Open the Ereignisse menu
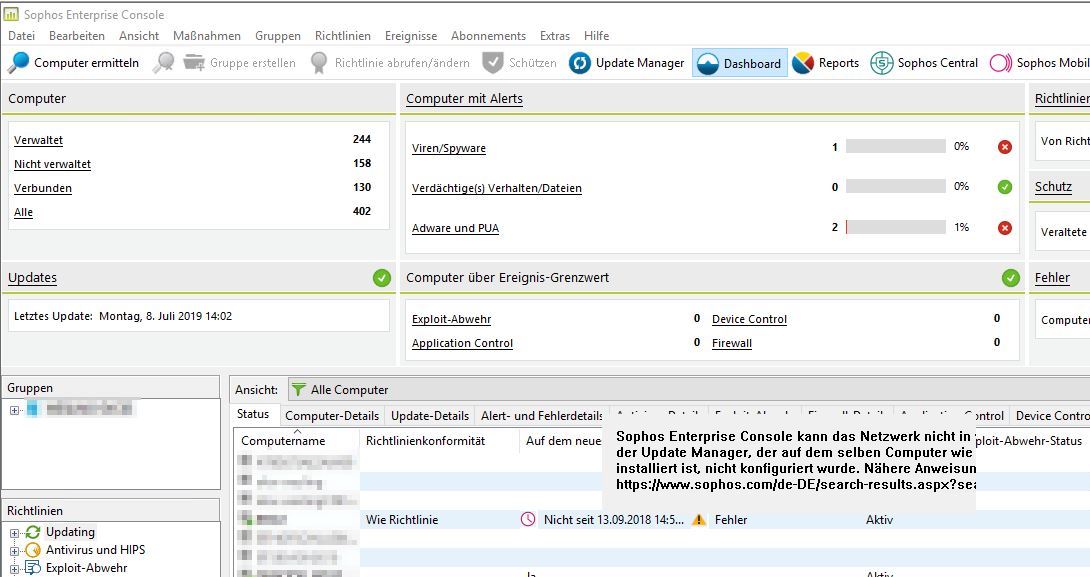Viewport: 1090px width, 577px height. 411,35
